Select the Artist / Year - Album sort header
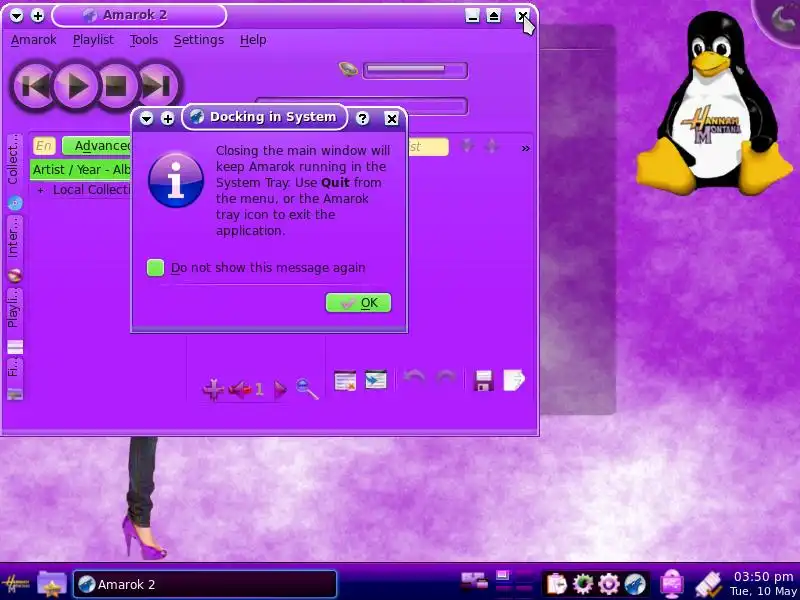The width and height of the screenshot is (800, 600). click(x=81, y=169)
